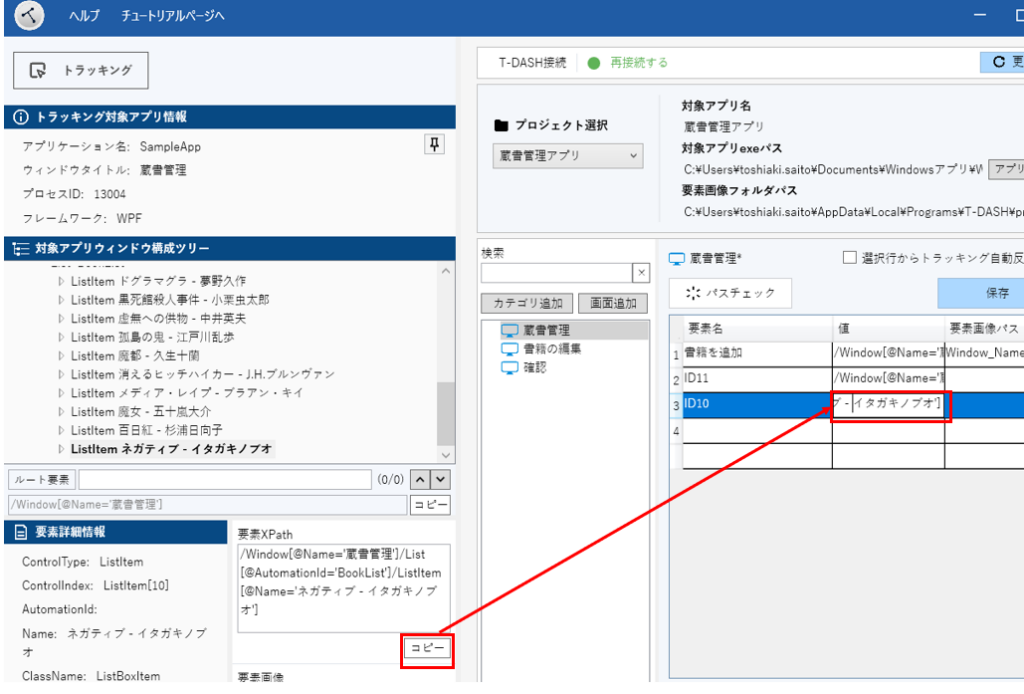This screenshot has height=694, width=1024.
Task: Click the ルート要素 search input field
Action: pyautogui.click(x=224, y=481)
